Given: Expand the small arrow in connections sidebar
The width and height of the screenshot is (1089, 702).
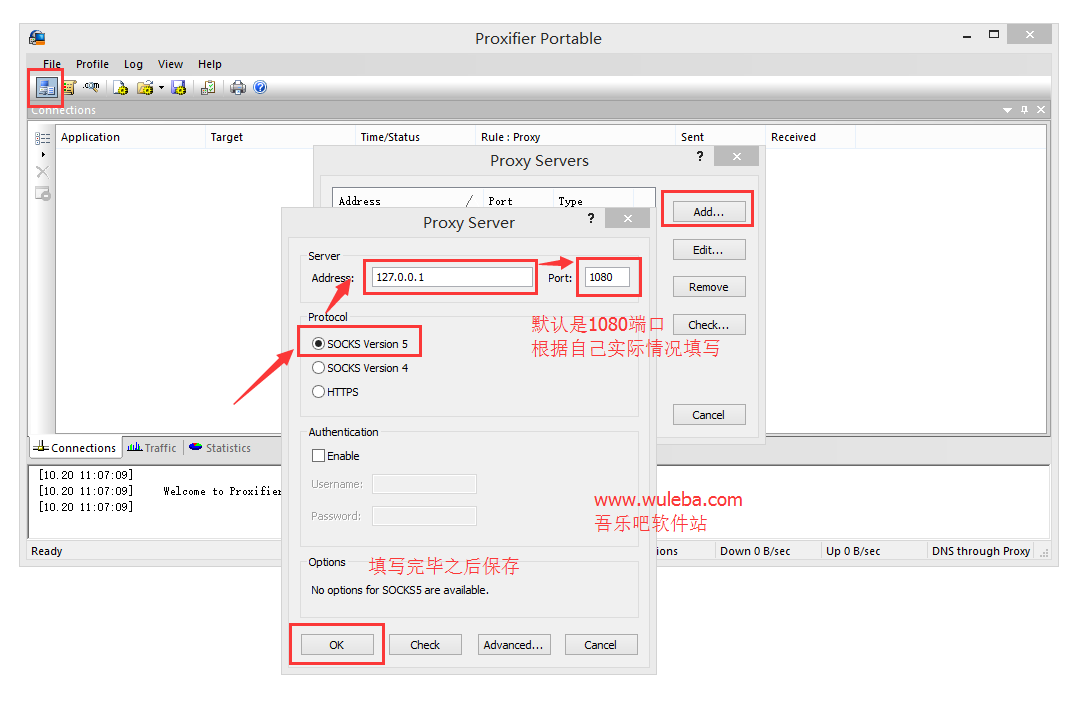Looking at the screenshot, I should tap(43, 155).
